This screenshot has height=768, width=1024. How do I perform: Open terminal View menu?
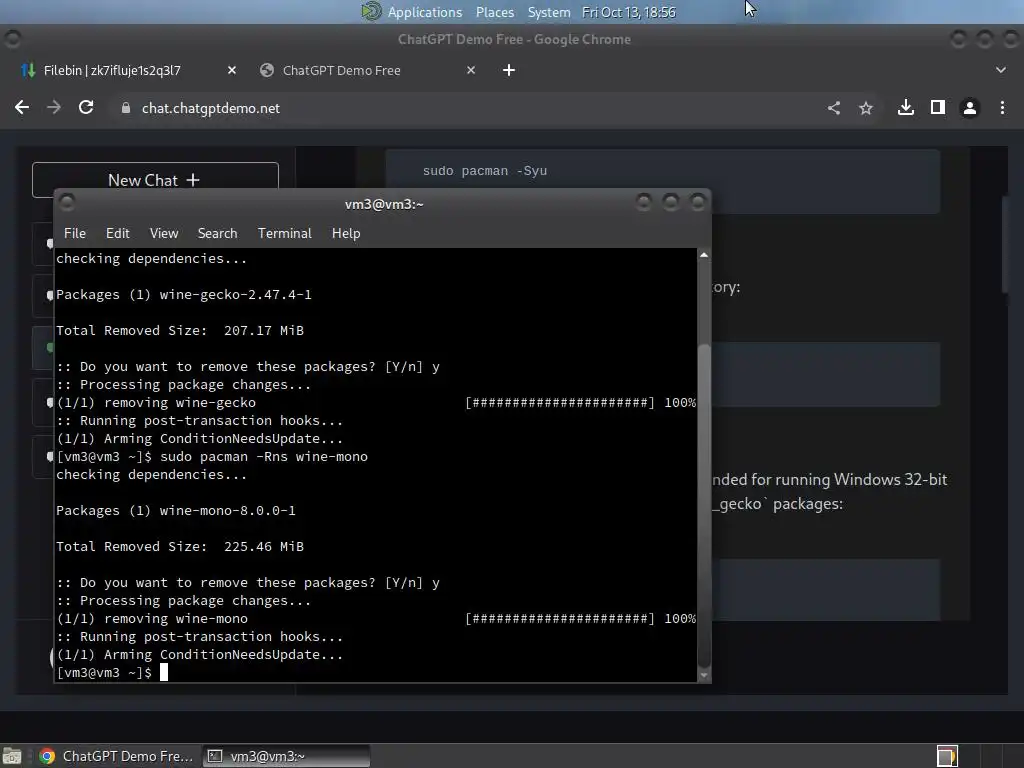click(164, 233)
